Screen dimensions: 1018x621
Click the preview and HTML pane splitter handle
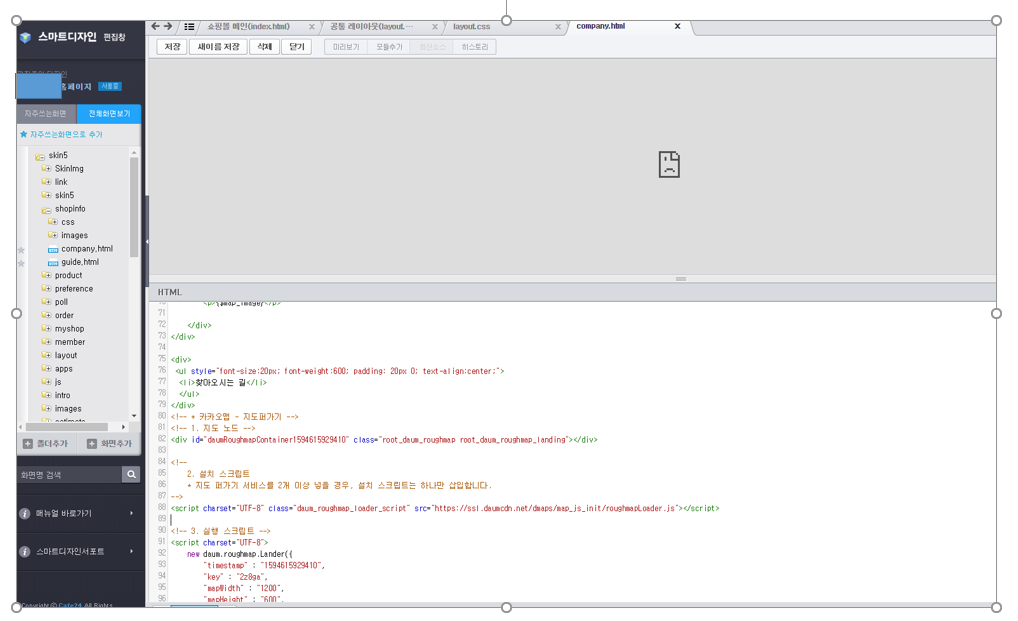point(680,279)
